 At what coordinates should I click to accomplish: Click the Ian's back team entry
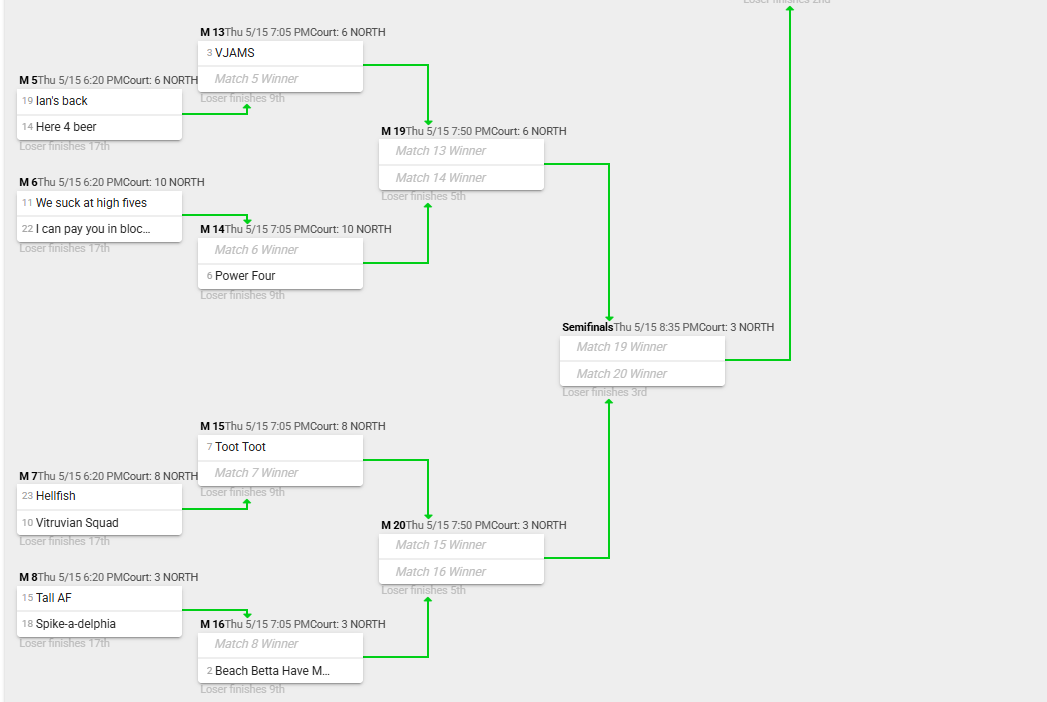(x=99, y=101)
